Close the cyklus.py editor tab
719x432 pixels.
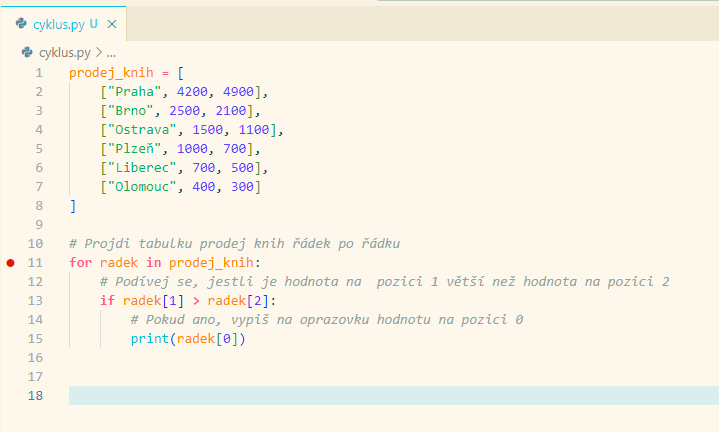pyautogui.click(x=111, y=23)
